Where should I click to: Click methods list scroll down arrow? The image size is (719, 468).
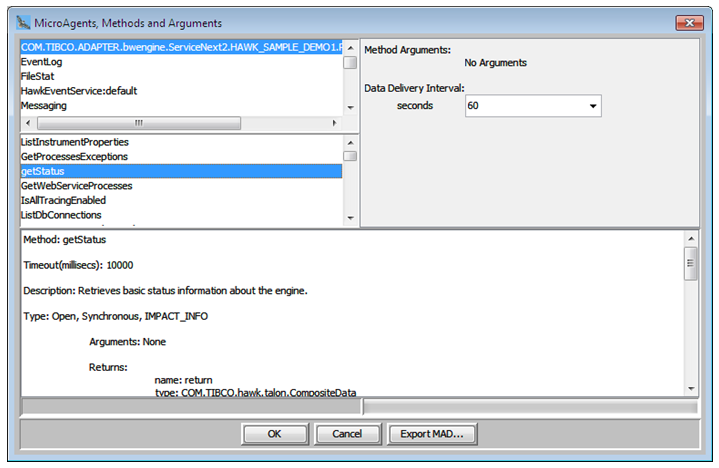[x=350, y=218]
